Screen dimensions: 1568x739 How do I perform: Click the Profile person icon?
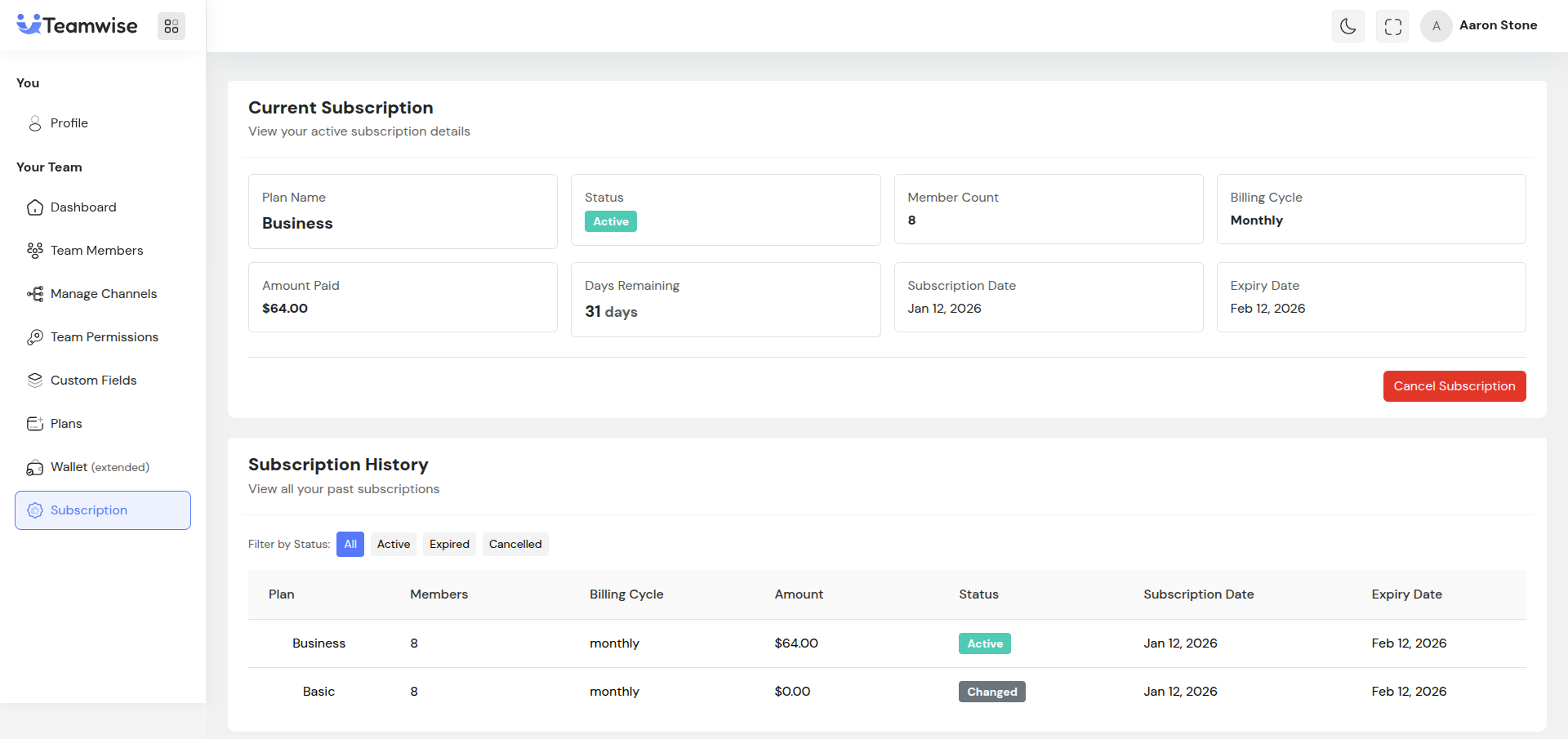coord(35,122)
